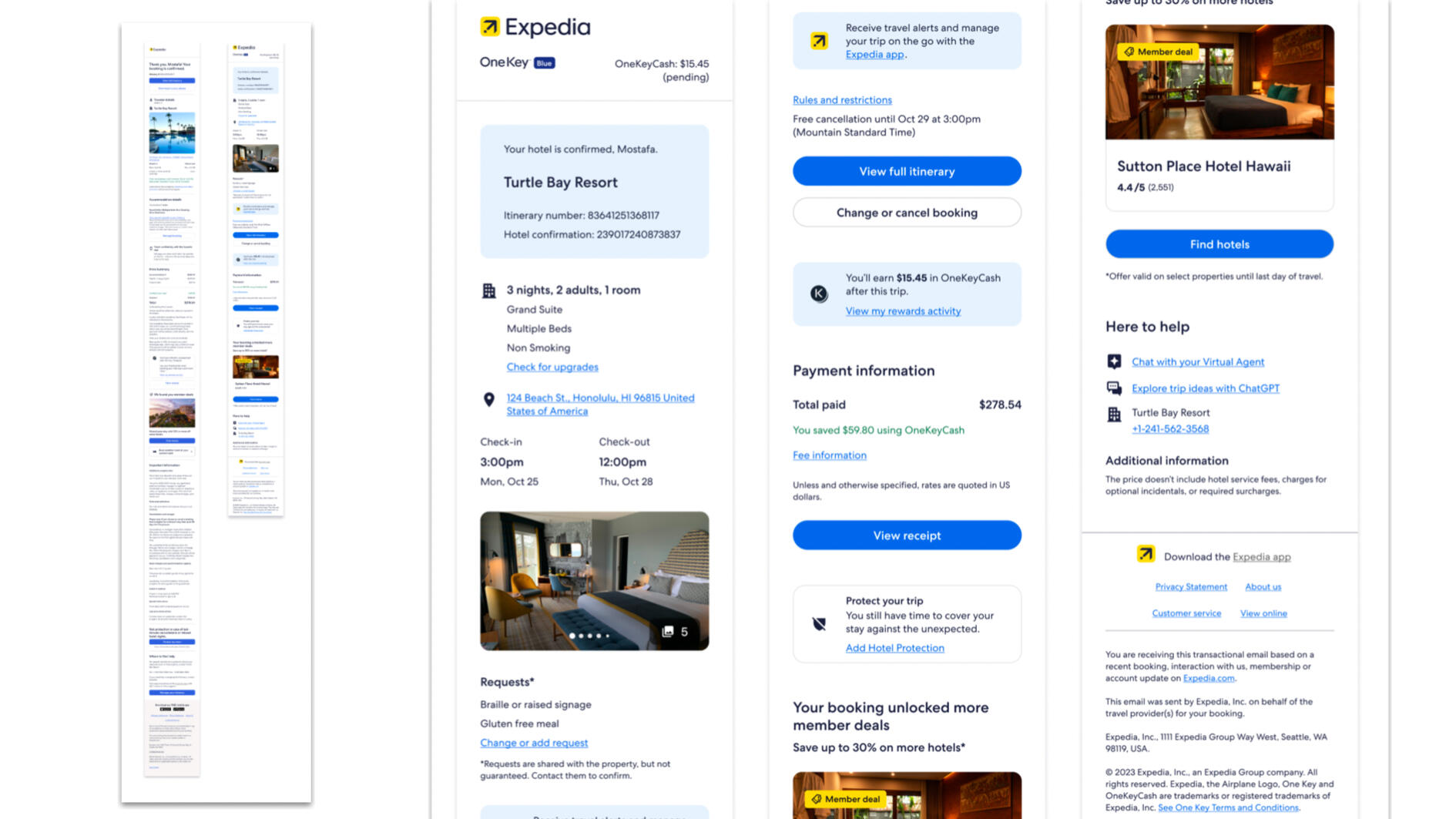Click the View receipt button
The width and height of the screenshot is (1456, 819).
point(907,535)
